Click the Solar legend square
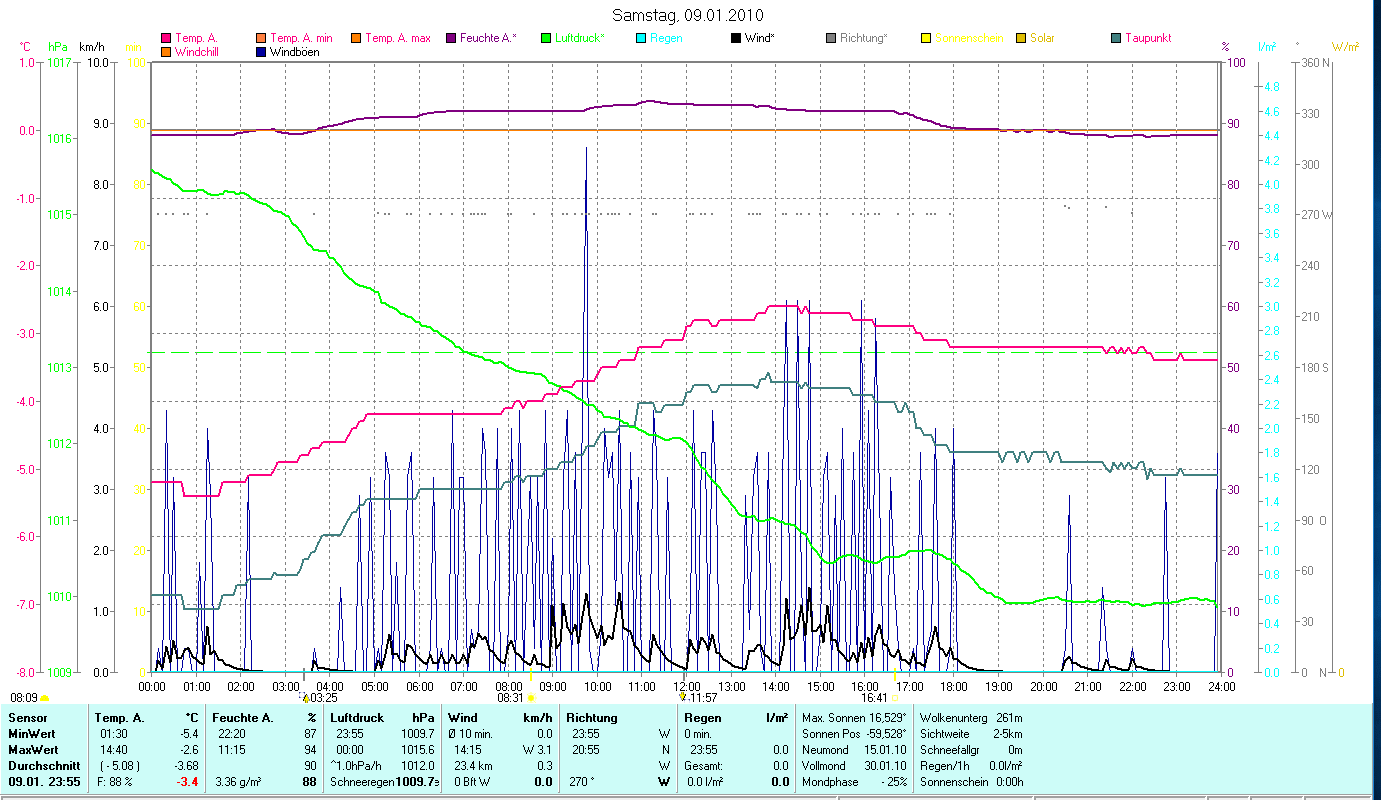1381x800 pixels. click(x=1020, y=39)
